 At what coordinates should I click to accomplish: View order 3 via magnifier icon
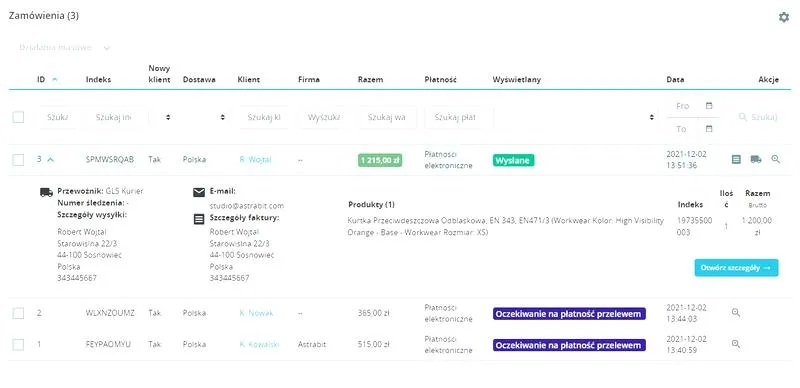pos(776,159)
